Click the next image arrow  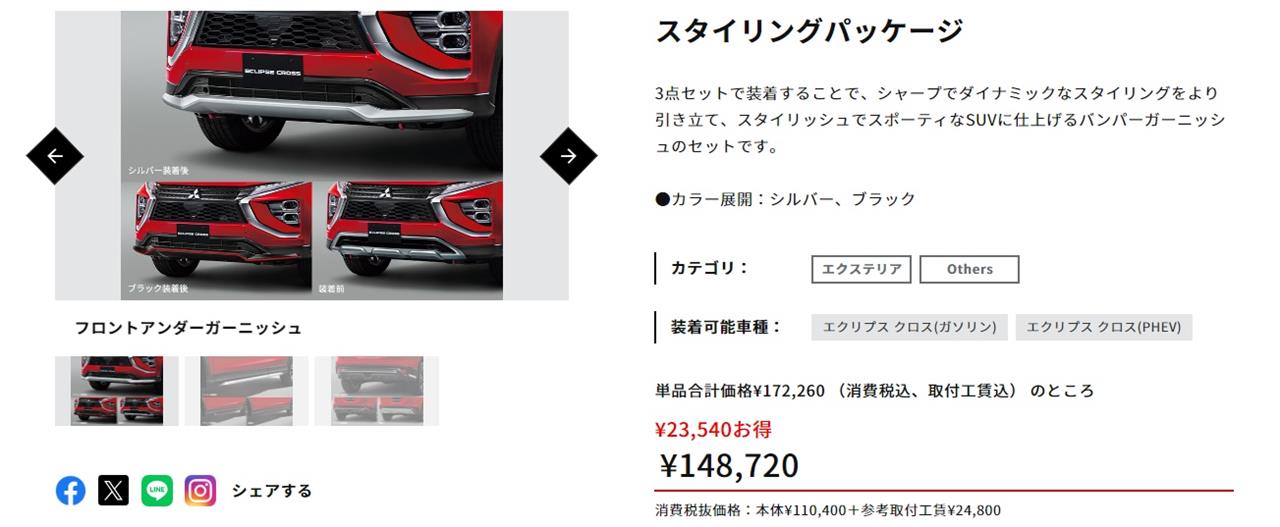tap(568, 156)
